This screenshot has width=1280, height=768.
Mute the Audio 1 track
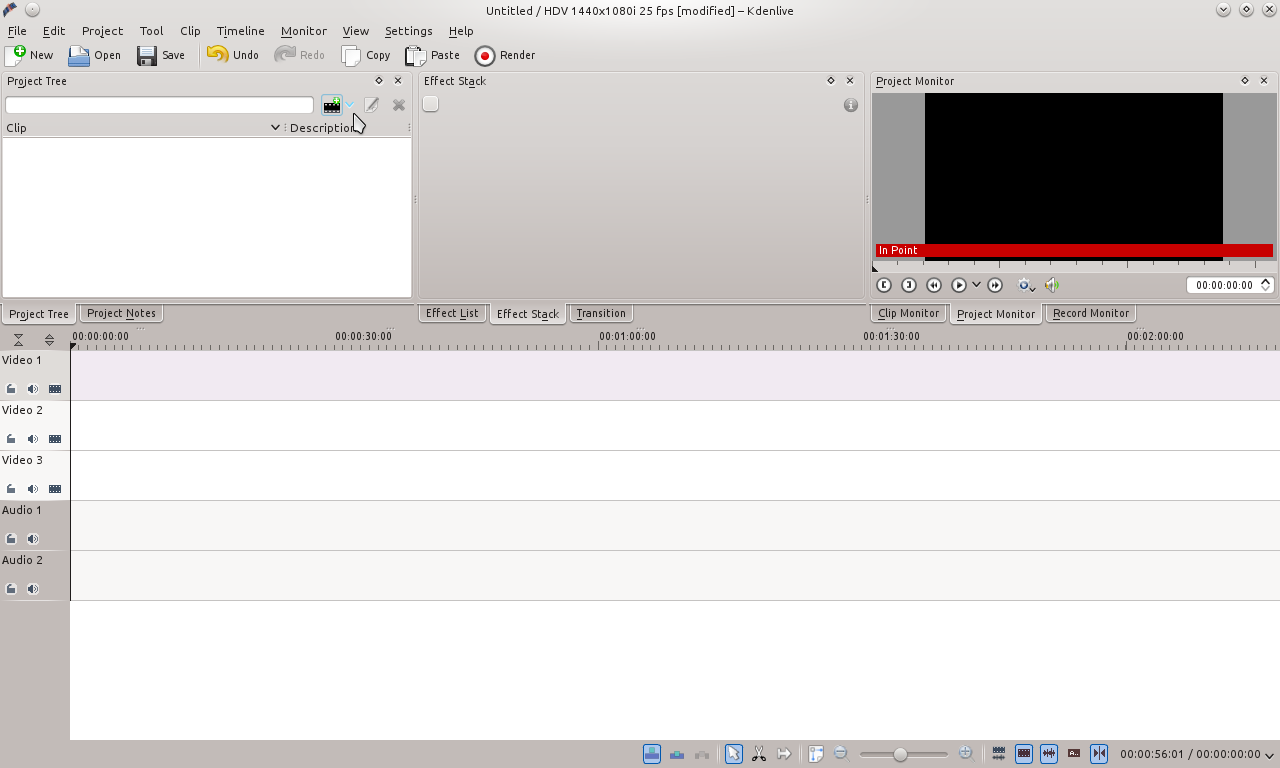pos(33,539)
